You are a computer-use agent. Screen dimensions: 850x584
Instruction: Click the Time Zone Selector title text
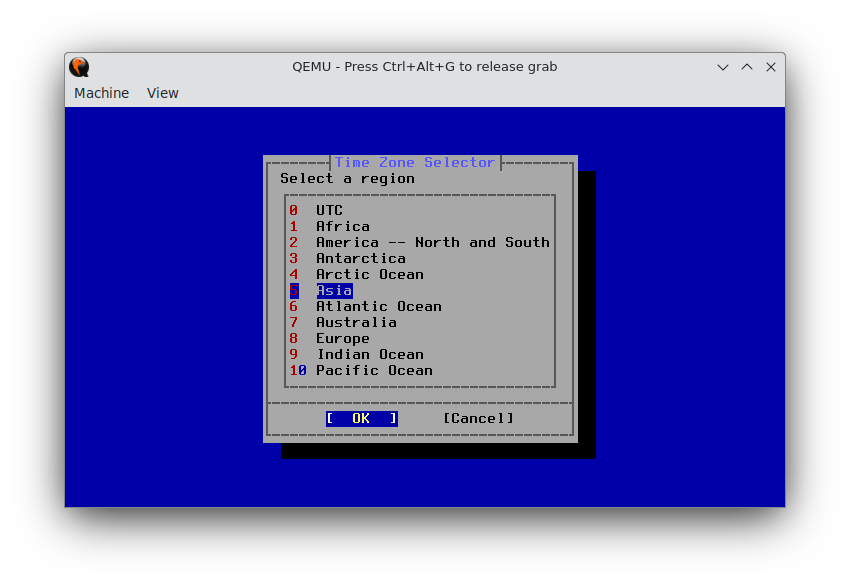pyautogui.click(x=416, y=162)
